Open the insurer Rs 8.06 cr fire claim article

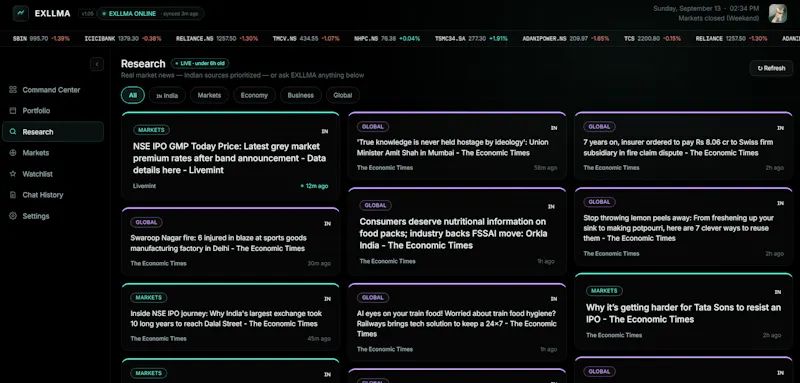click(684, 146)
